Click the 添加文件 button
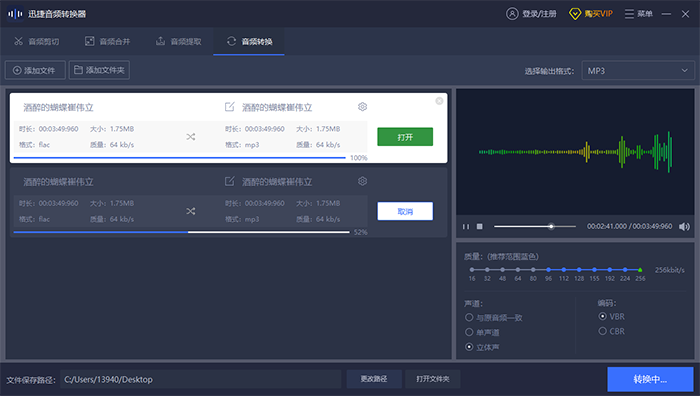Screen dimensions: 700x396 [35, 70]
